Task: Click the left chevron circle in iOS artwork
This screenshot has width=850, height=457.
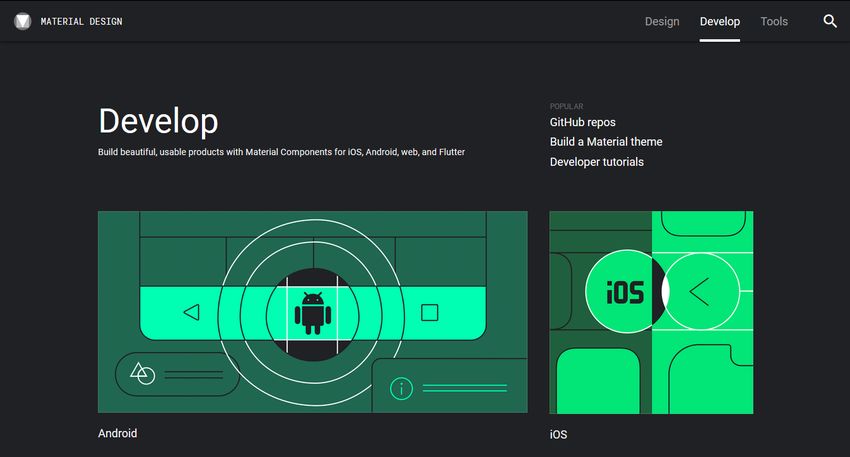Action: [x=699, y=291]
